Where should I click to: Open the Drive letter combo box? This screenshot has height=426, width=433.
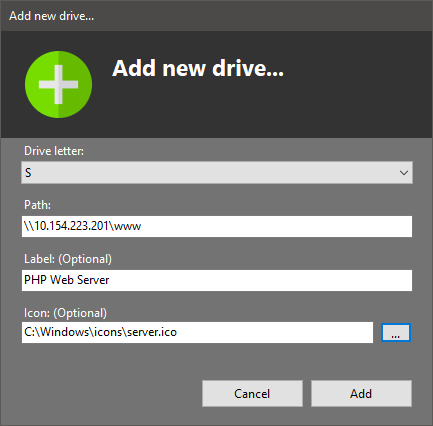point(217,173)
